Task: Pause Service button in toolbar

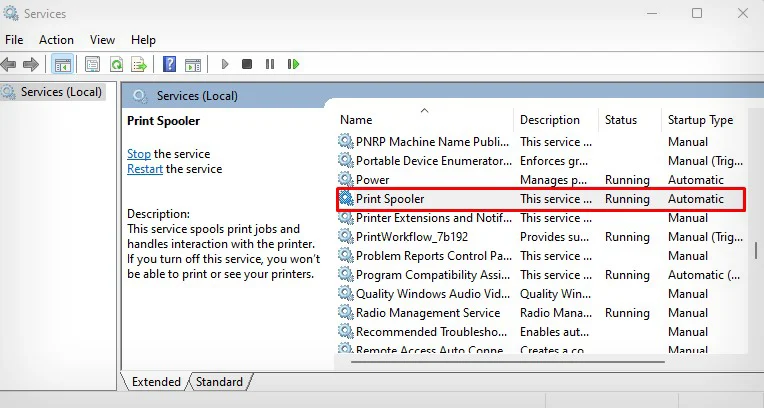Action: 270,64
